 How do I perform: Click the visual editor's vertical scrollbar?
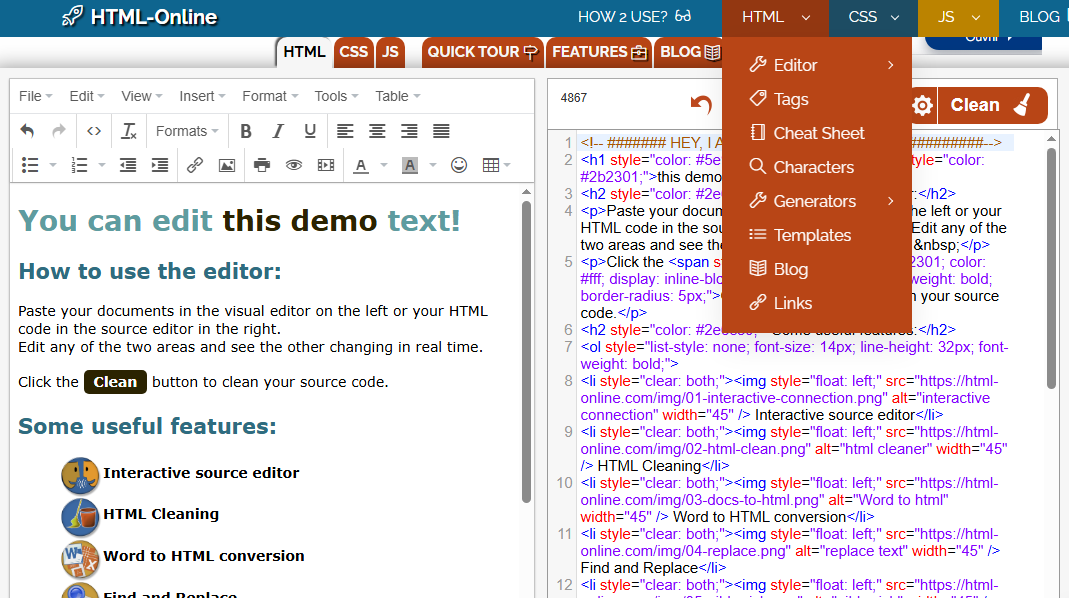[x=527, y=350]
